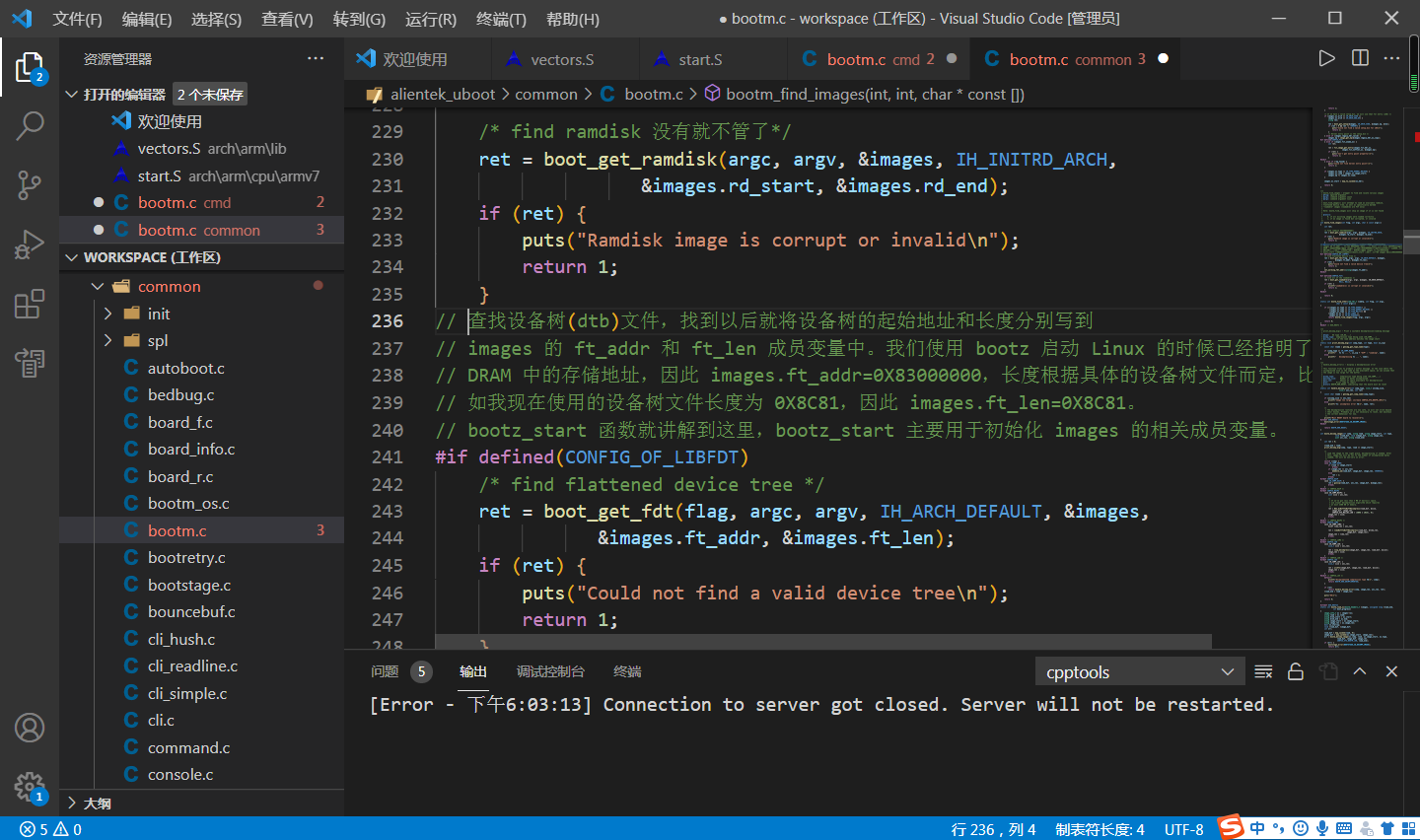Switch to Problems panel tab
Viewport: 1420px width, 840px height.
pyautogui.click(x=385, y=671)
